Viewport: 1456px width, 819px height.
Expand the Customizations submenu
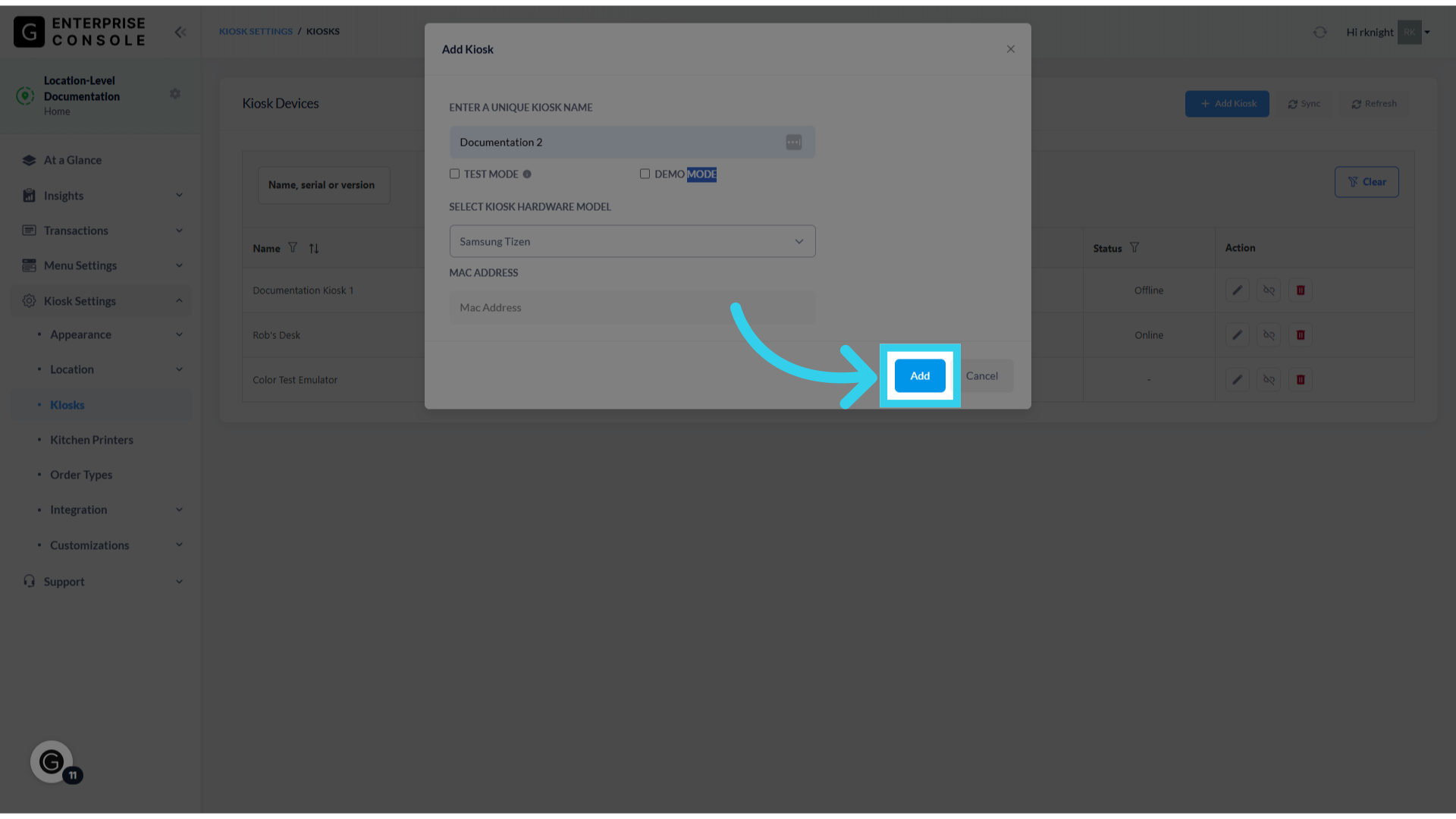click(100, 545)
